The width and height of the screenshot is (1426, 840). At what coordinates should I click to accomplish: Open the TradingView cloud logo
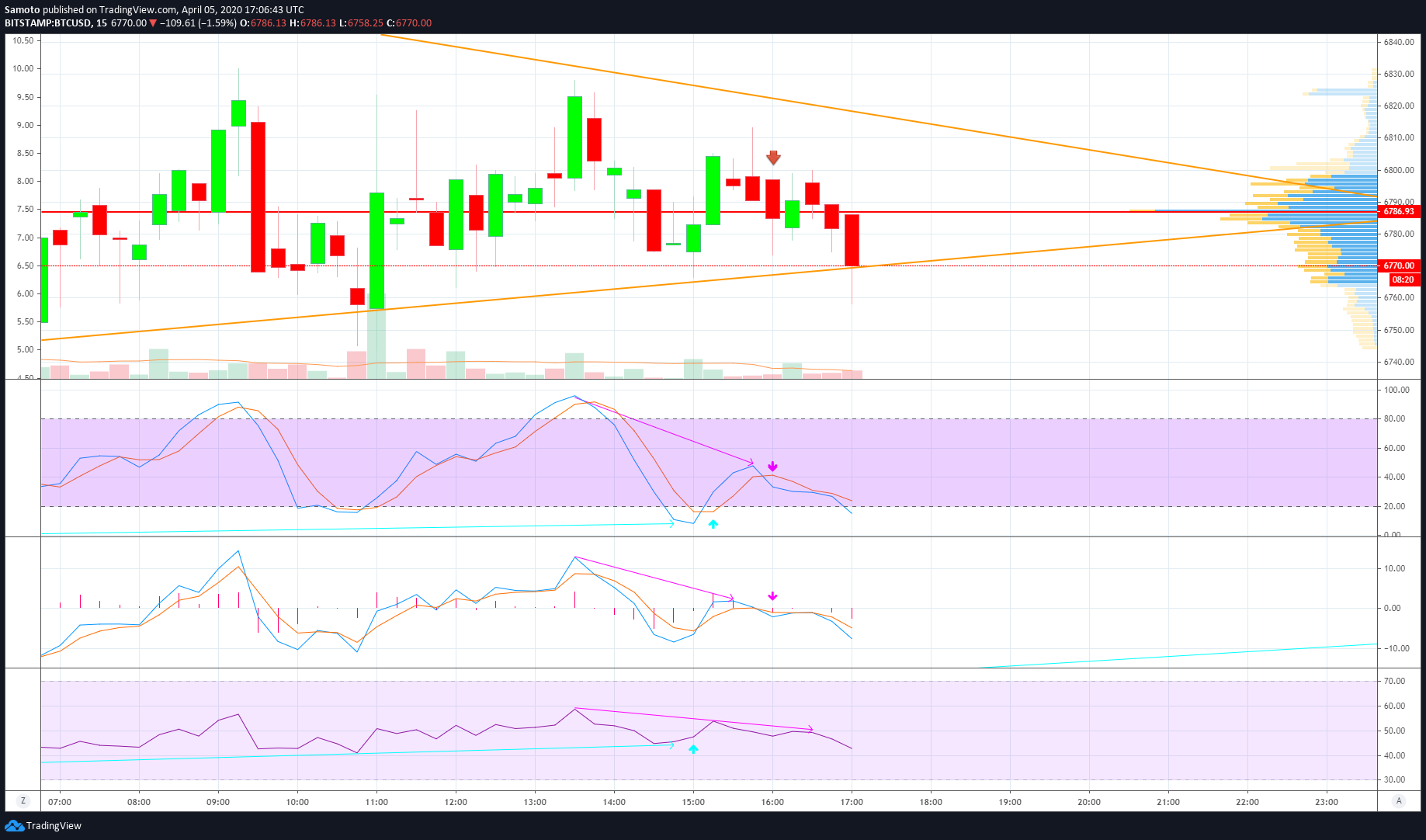14,825
